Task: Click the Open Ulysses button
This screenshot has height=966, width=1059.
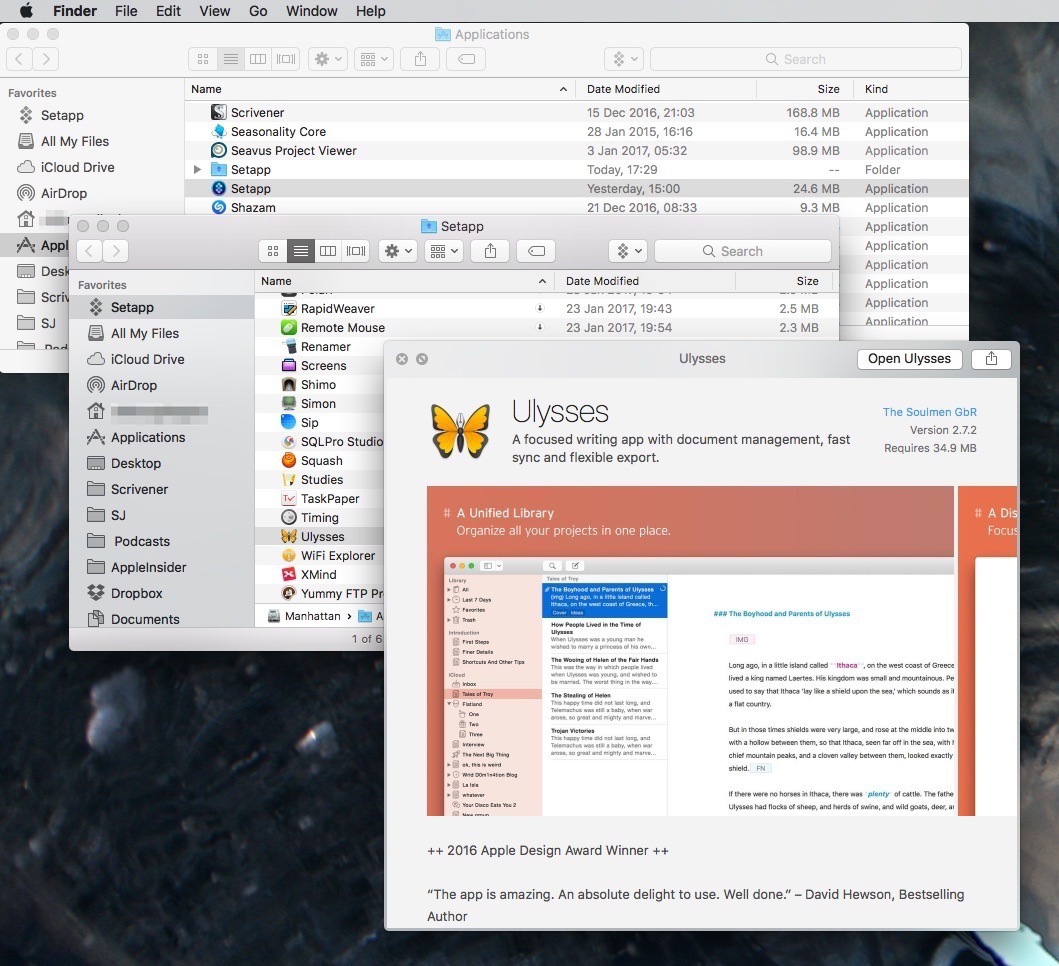Action: click(909, 359)
